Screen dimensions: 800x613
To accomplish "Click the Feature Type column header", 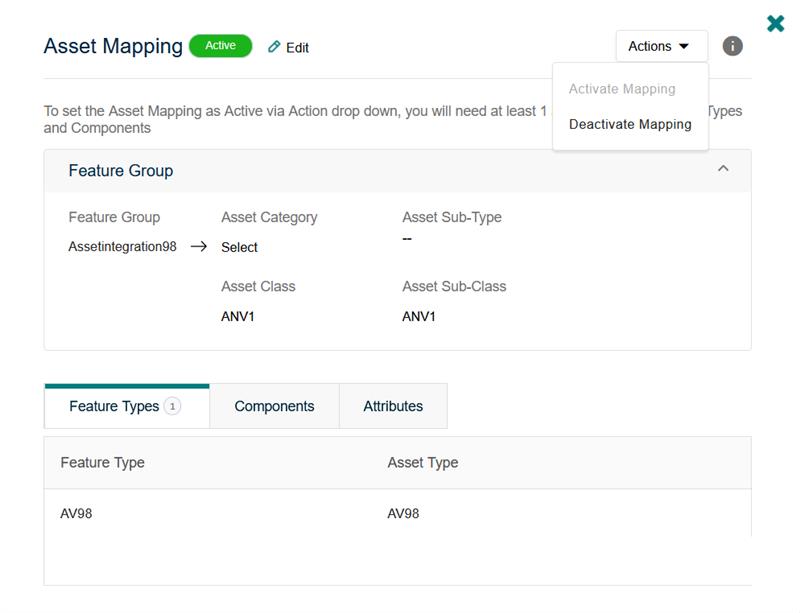I will [103, 462].
